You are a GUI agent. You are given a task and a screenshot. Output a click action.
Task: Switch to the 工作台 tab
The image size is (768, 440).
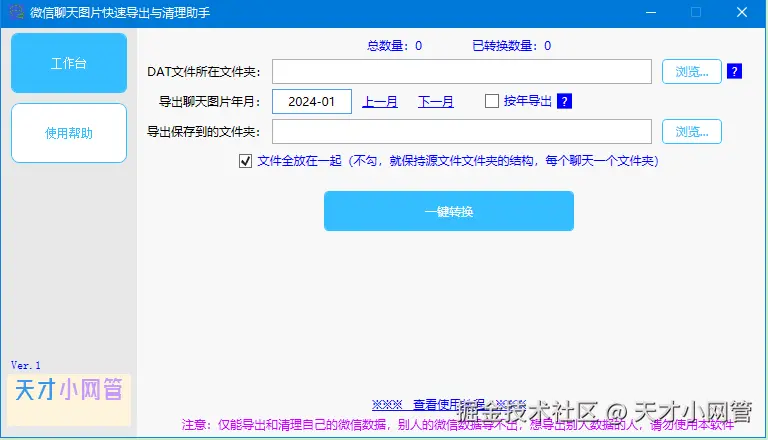[x=69, y=63]
